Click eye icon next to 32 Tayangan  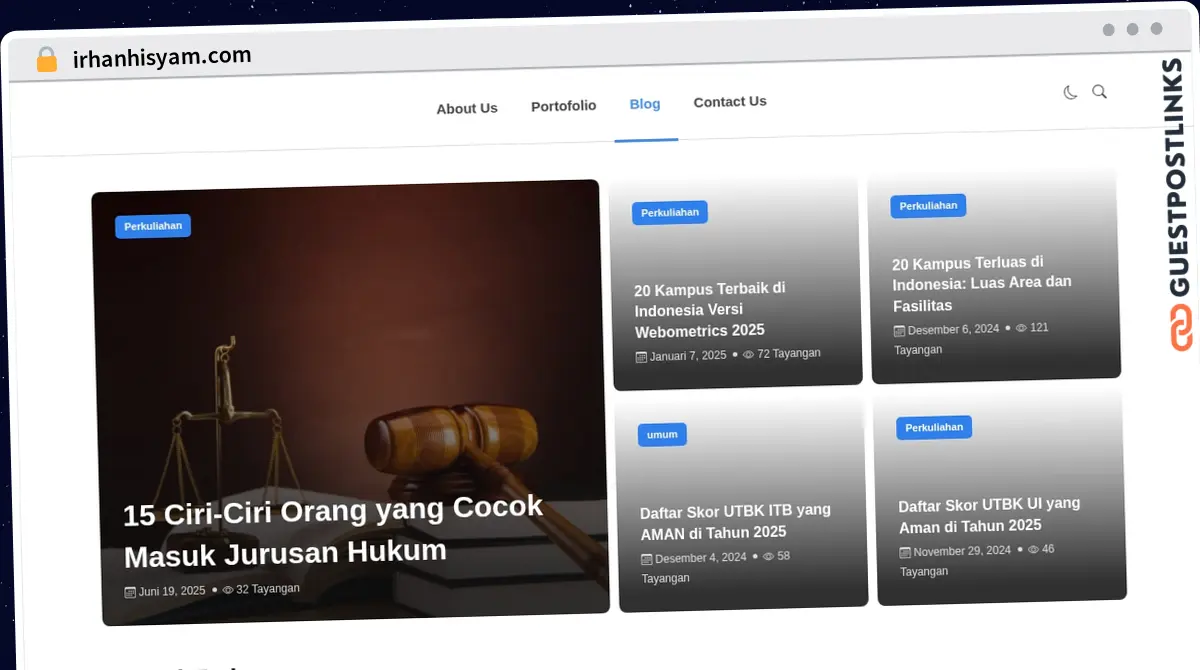point(228,590)
